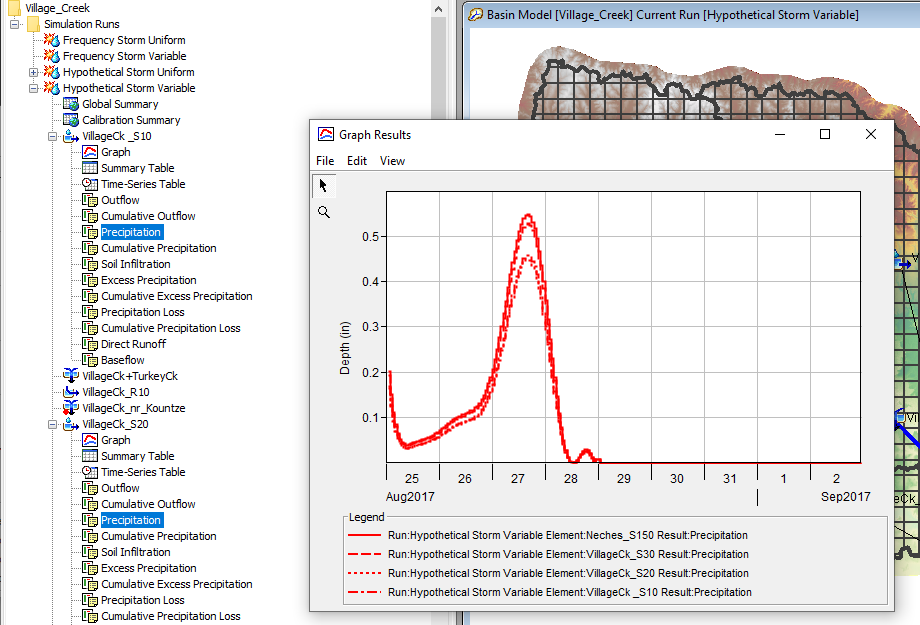The width and height of the screenshot is (920, 625).
Task: Select the VillageCk_nr_Kountze junction icon
Action: coord(71,408)
